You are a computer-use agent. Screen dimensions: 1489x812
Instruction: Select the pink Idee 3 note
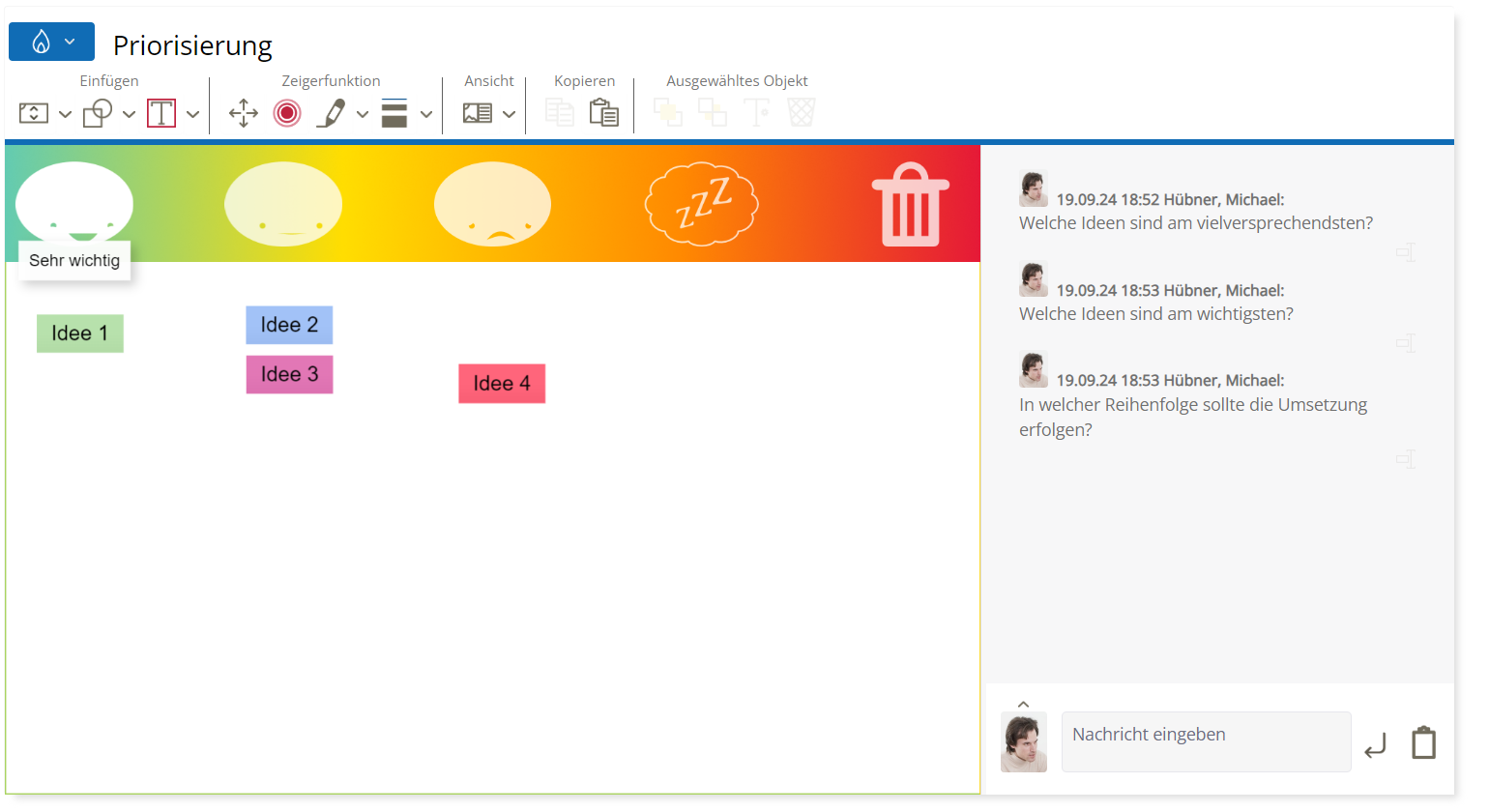[x=289, y=374]
